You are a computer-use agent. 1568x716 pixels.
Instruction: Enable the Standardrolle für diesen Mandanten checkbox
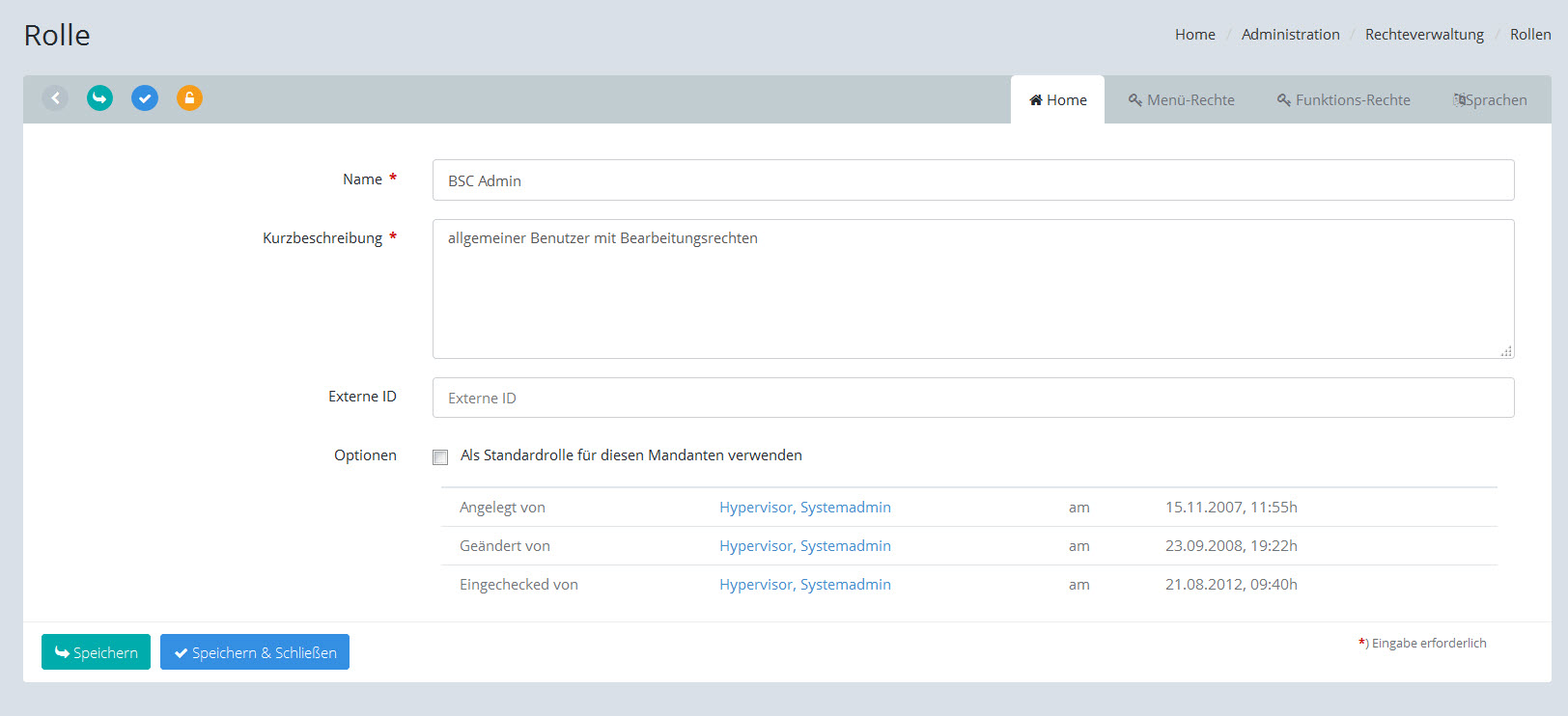440,457
